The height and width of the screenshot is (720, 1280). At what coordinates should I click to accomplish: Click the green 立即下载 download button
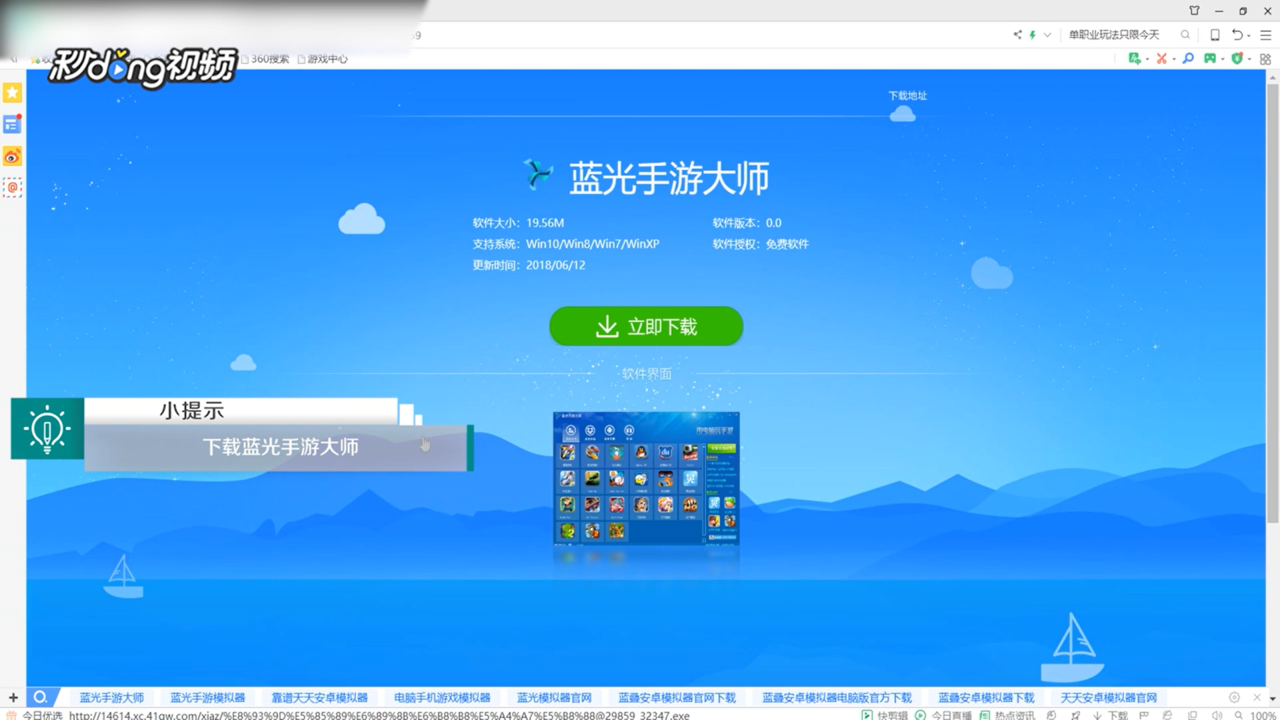[646, 326]
